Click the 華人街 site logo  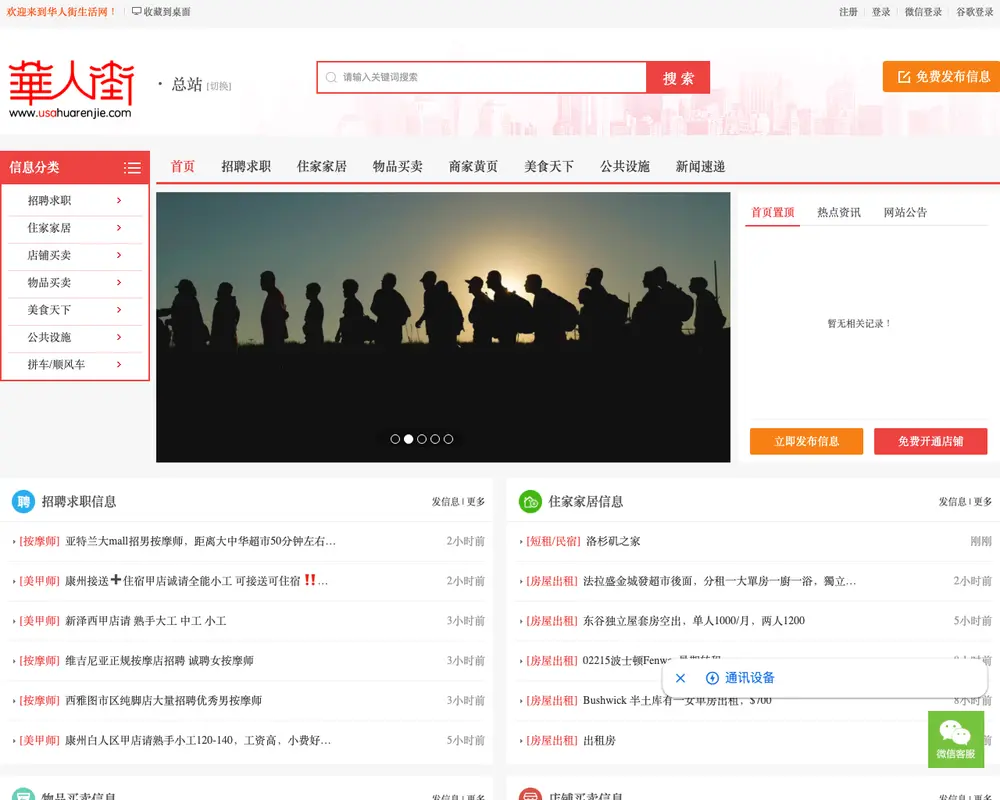tap(71, 89)
